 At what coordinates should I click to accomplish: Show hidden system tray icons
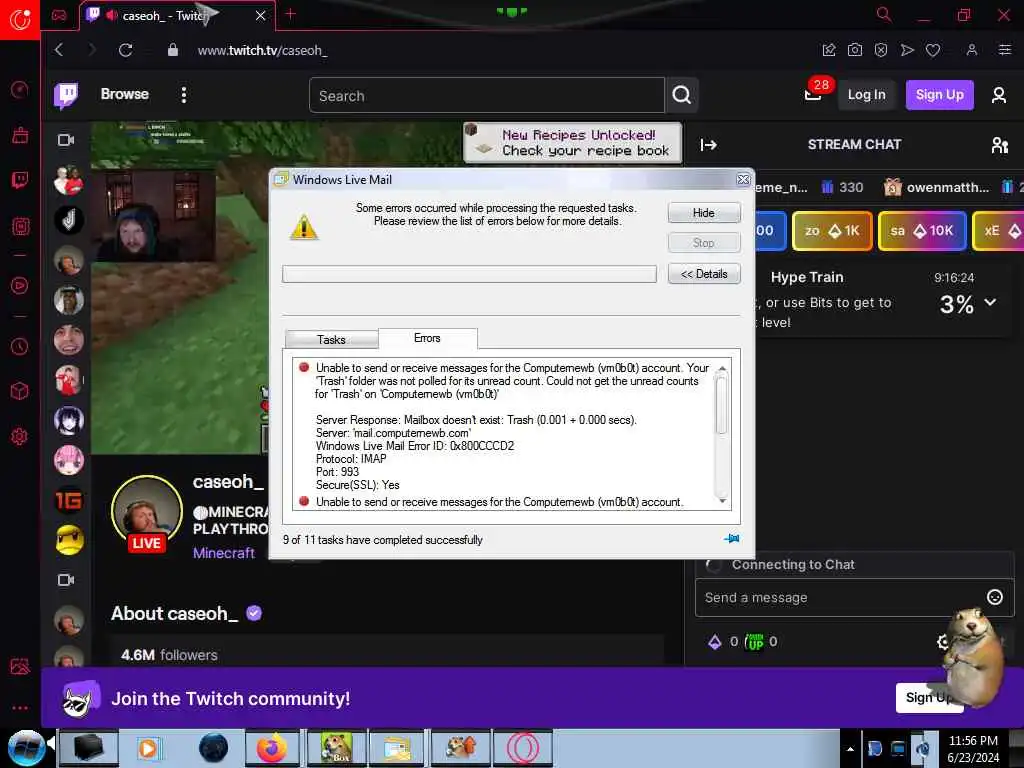pyautogui.click(x=850, y=749)
